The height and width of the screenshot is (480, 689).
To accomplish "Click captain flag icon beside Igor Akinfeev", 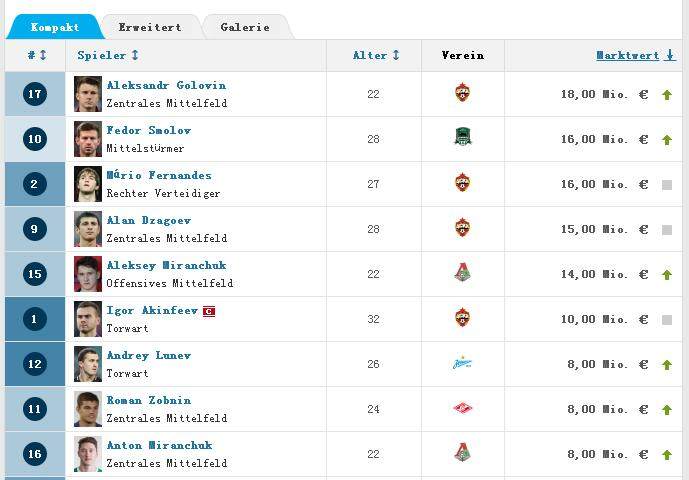I will click(x=209, y=311).
